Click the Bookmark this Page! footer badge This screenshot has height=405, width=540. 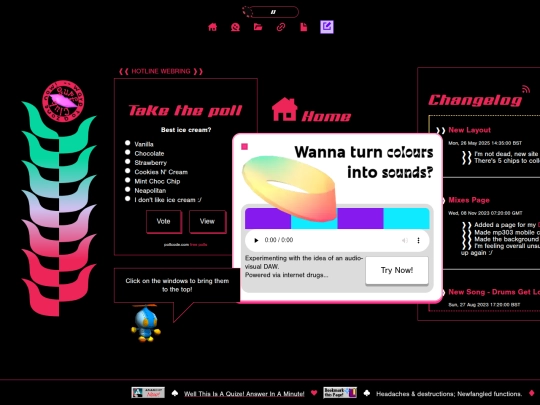pyautogui.click(x=340, y=393)
